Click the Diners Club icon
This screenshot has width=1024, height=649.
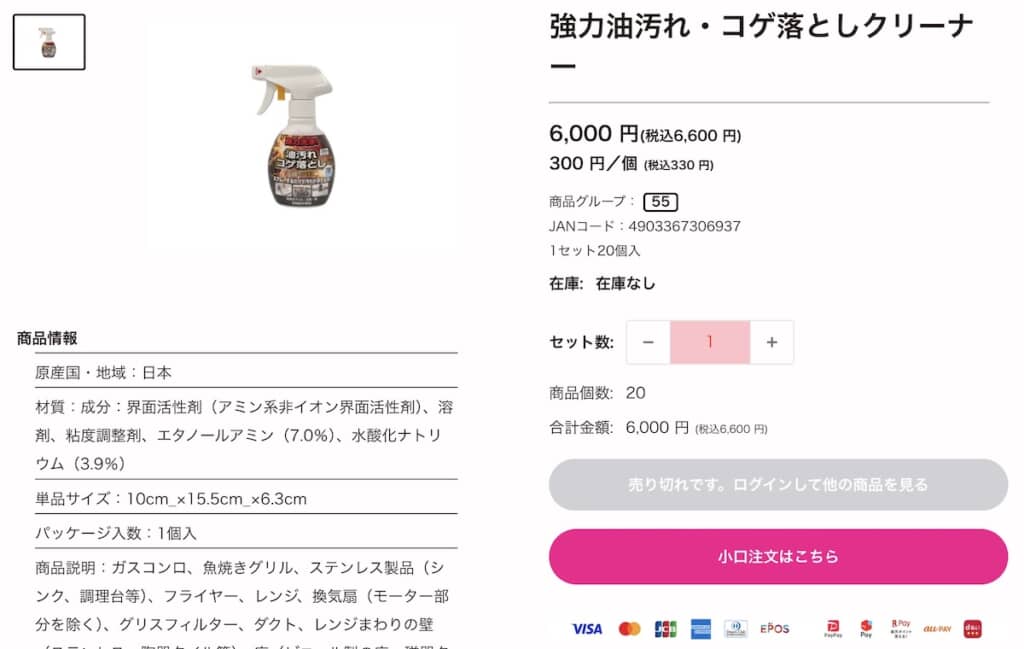735,629
